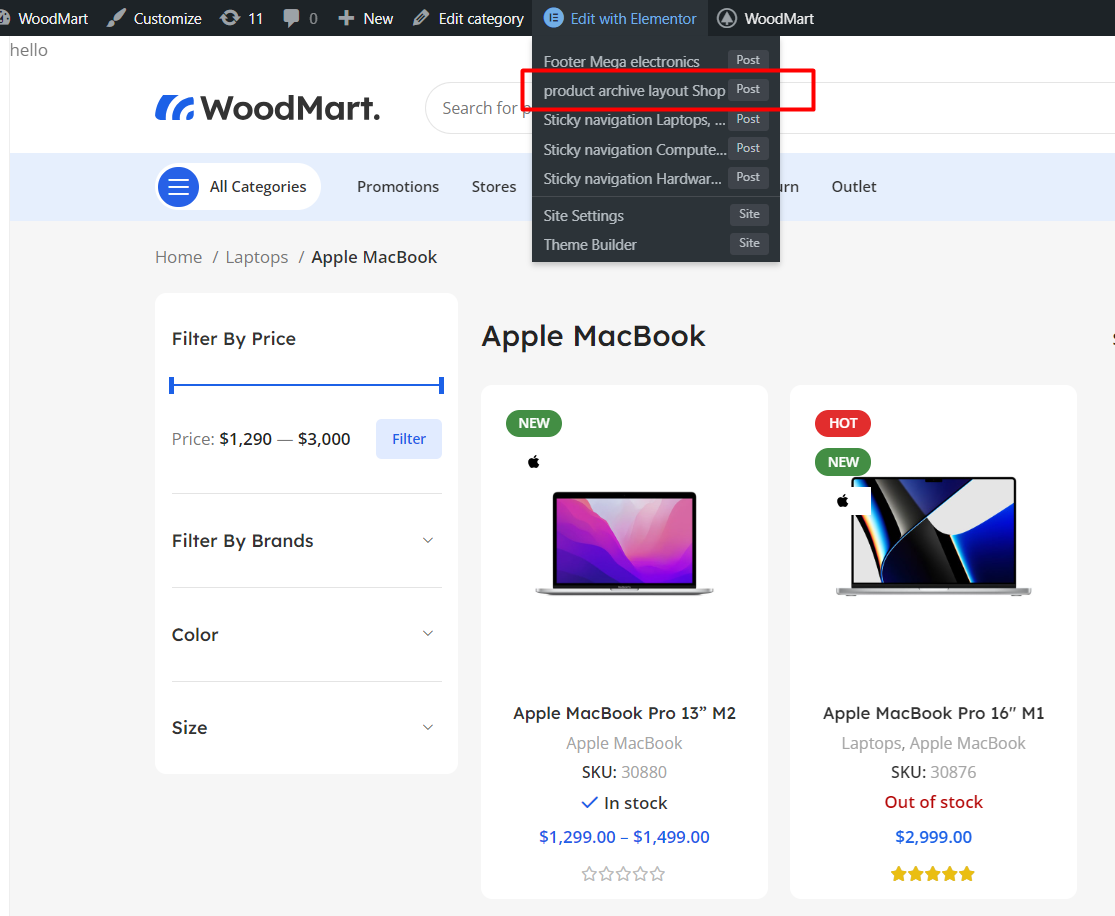Open Footer Mega electronics in Elementor menu
Image resolution: width=1115 pixels, height=916 pixels.
[x=656, y=61]
